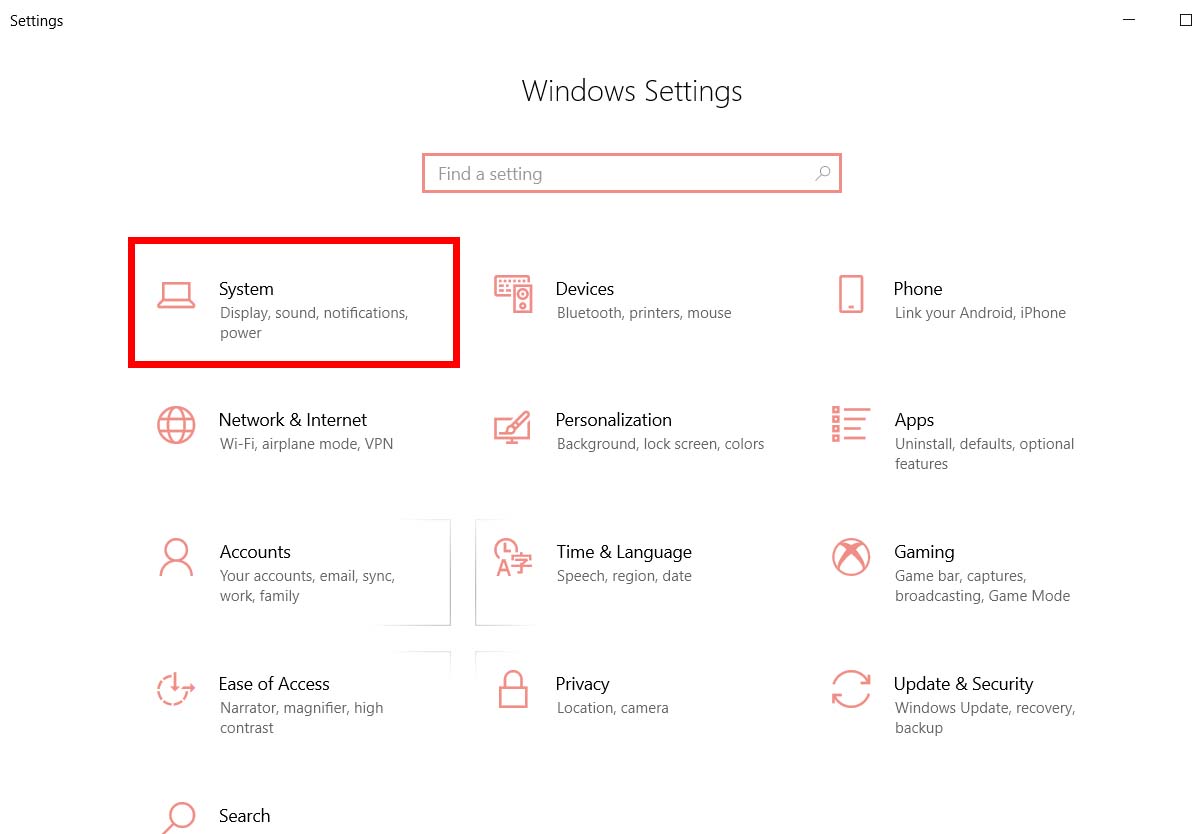The height and width of the screenshot is (834, 1199).
Task: Click 'Speech, region, date' description
Action: pos(624,576)
